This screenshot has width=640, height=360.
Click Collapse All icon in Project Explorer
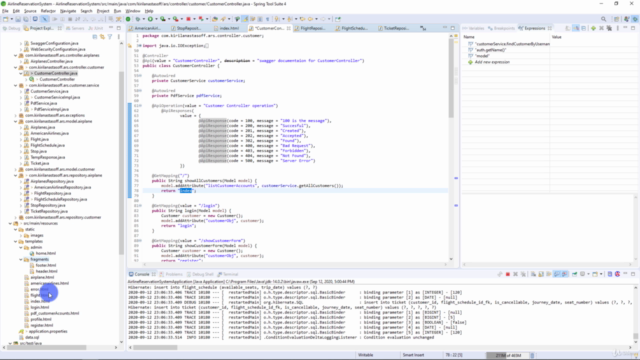pyautogui.click(x=95, y=37)
